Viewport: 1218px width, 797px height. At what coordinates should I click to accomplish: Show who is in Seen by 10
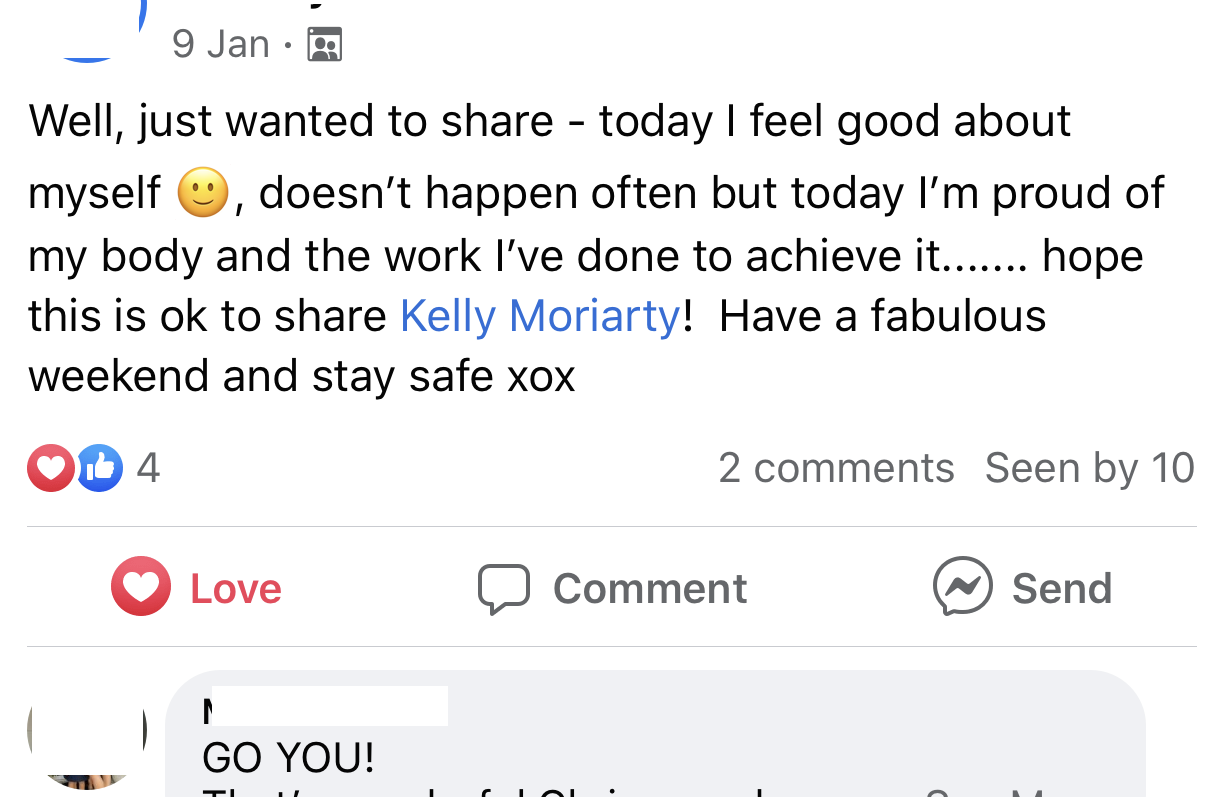coord(1089,468)
